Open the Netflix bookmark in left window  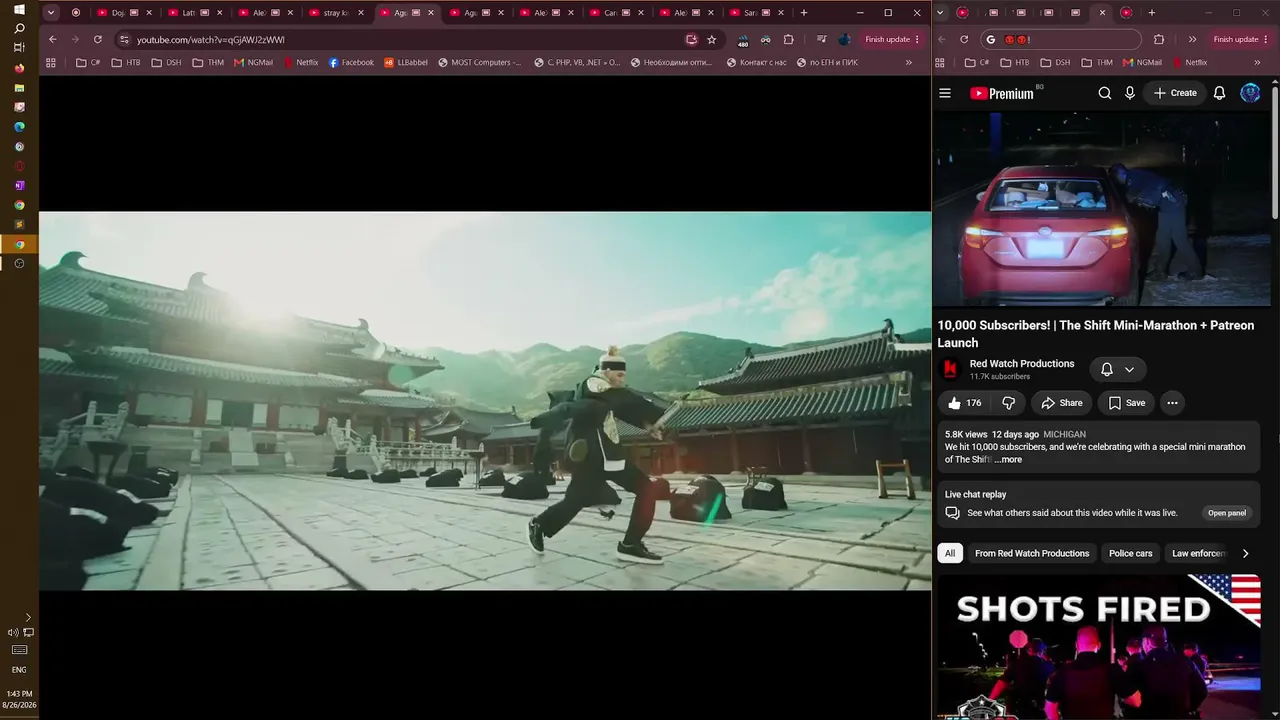300,62
